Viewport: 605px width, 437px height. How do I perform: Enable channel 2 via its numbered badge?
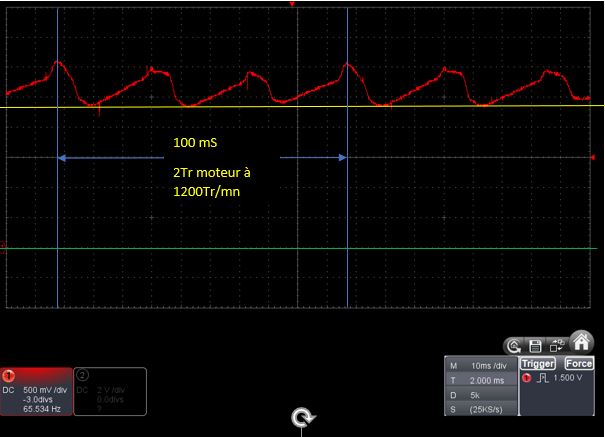pos(82,375)
